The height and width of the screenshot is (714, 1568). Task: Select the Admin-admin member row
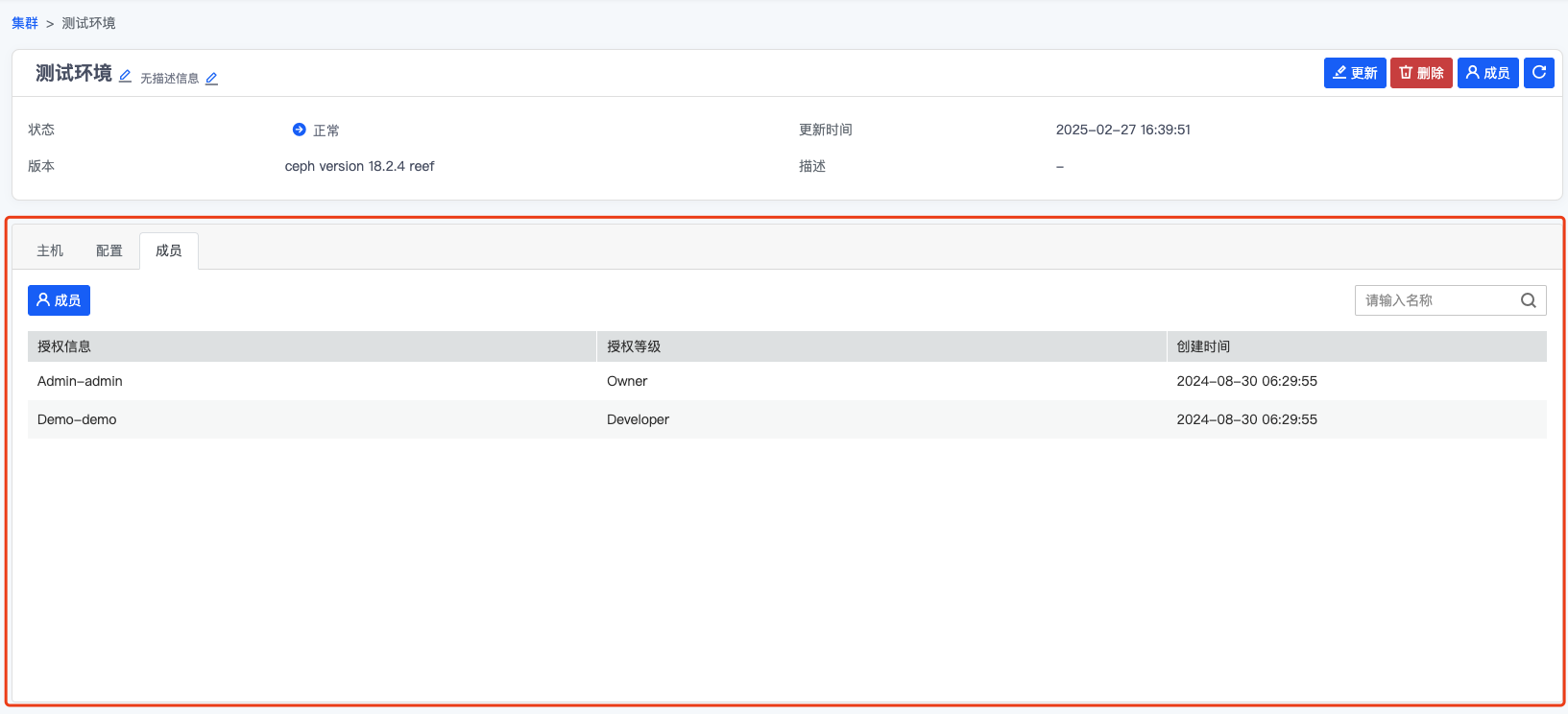(x=80, y=381)
